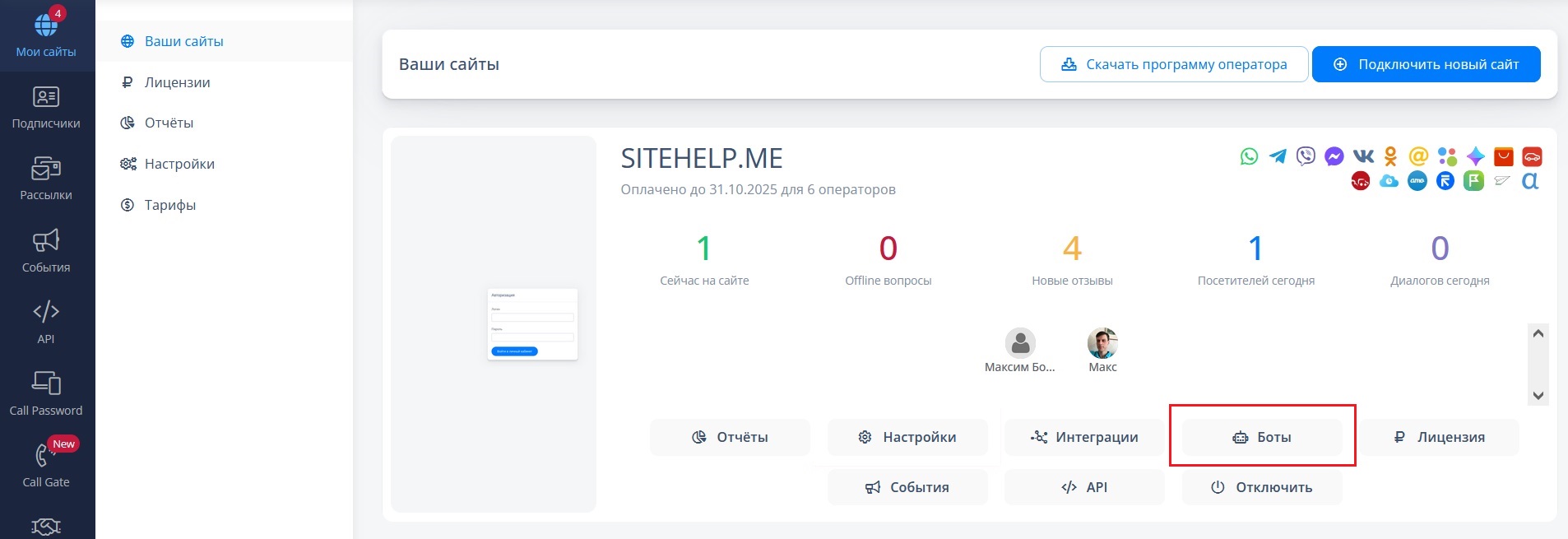Select the Viber integration icon
Screen dimensions: 1568x539
1306,156
